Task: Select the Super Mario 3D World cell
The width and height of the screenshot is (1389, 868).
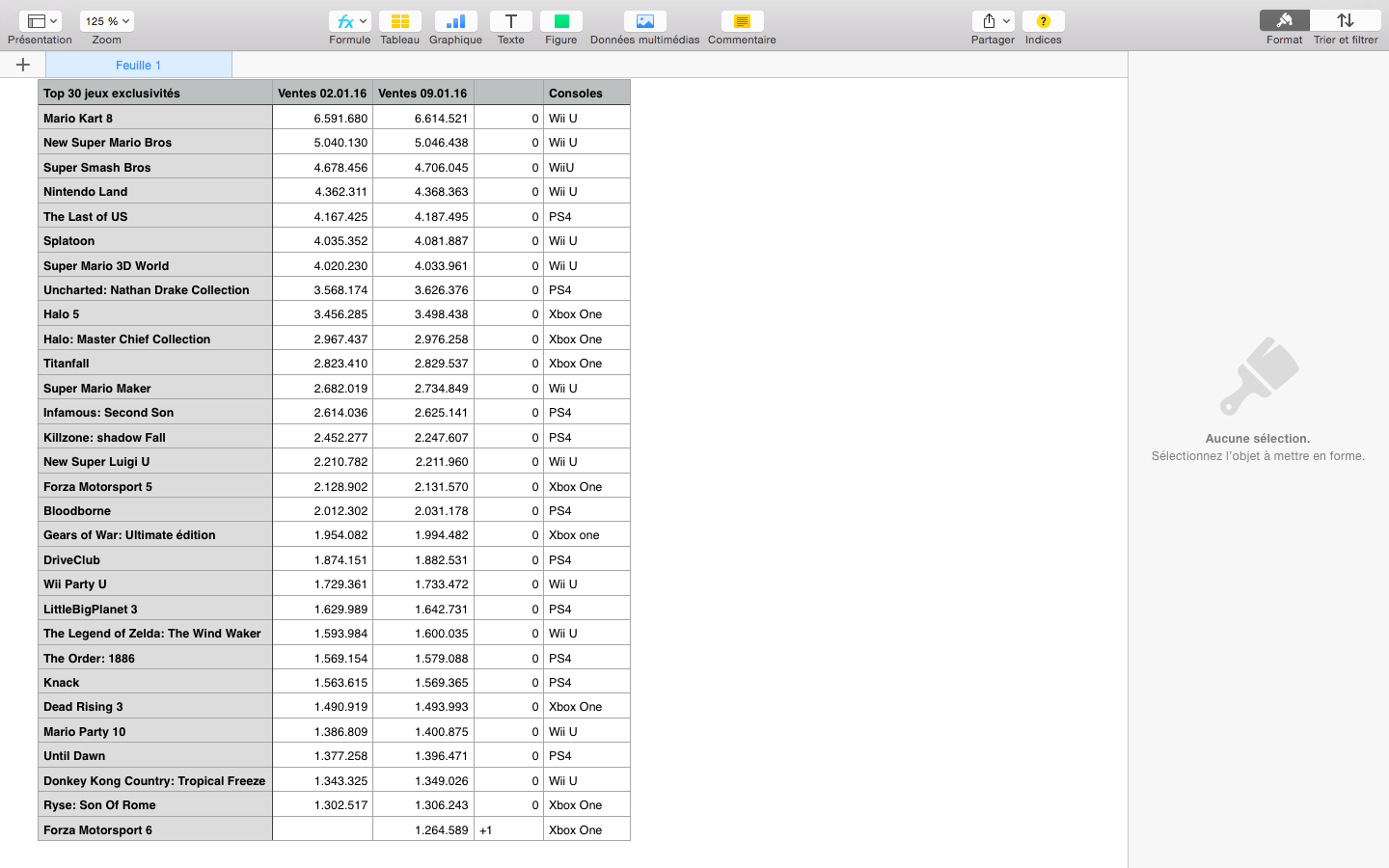Action: coord(155,265)
